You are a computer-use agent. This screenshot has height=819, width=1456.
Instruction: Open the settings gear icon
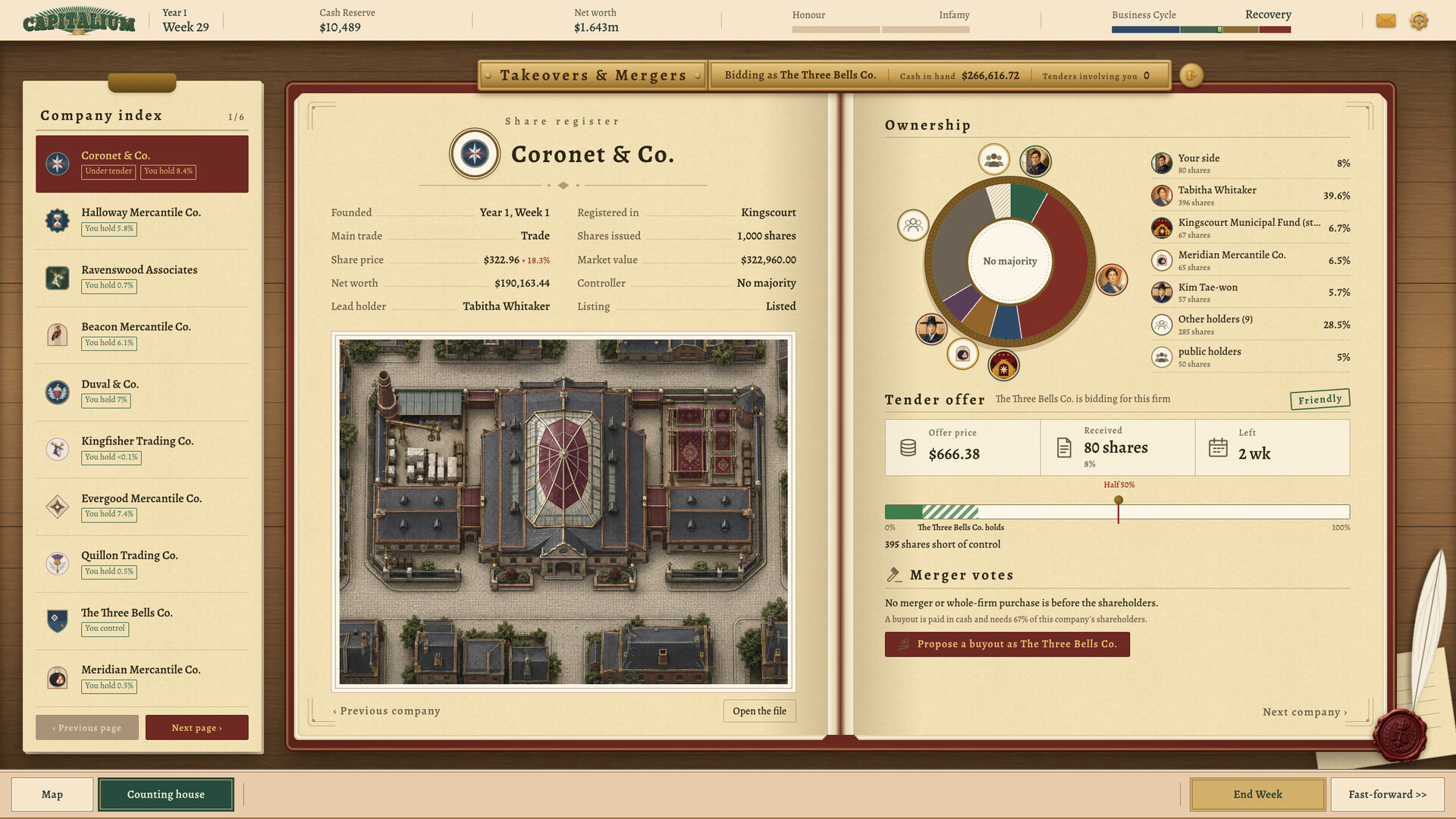pos(1419,20)
